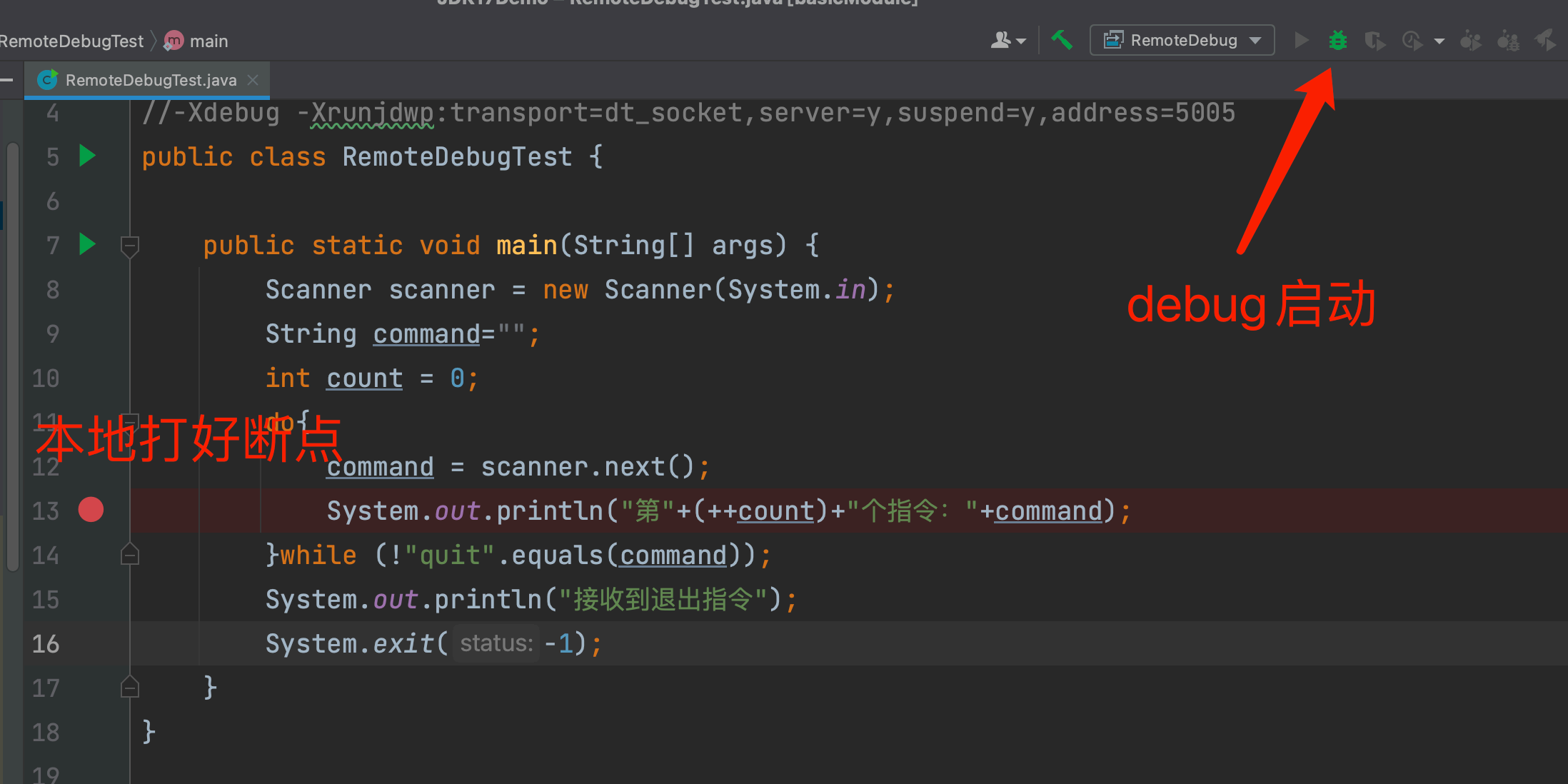Toggle a breakpoint in gutter at line 12
Screen dimensions: 1568x784
coord(91,466)
